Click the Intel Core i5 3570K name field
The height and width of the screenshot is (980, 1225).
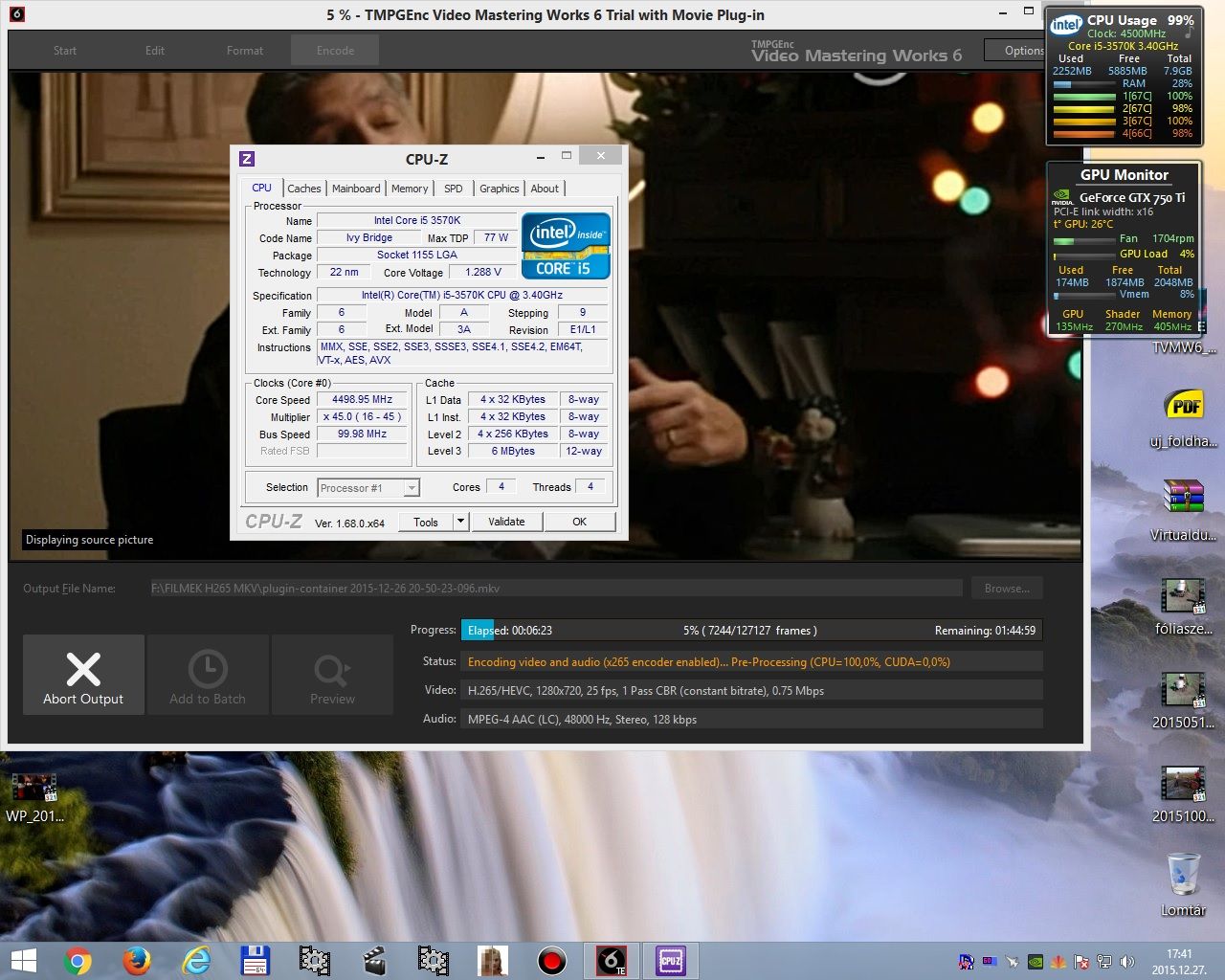416,220
